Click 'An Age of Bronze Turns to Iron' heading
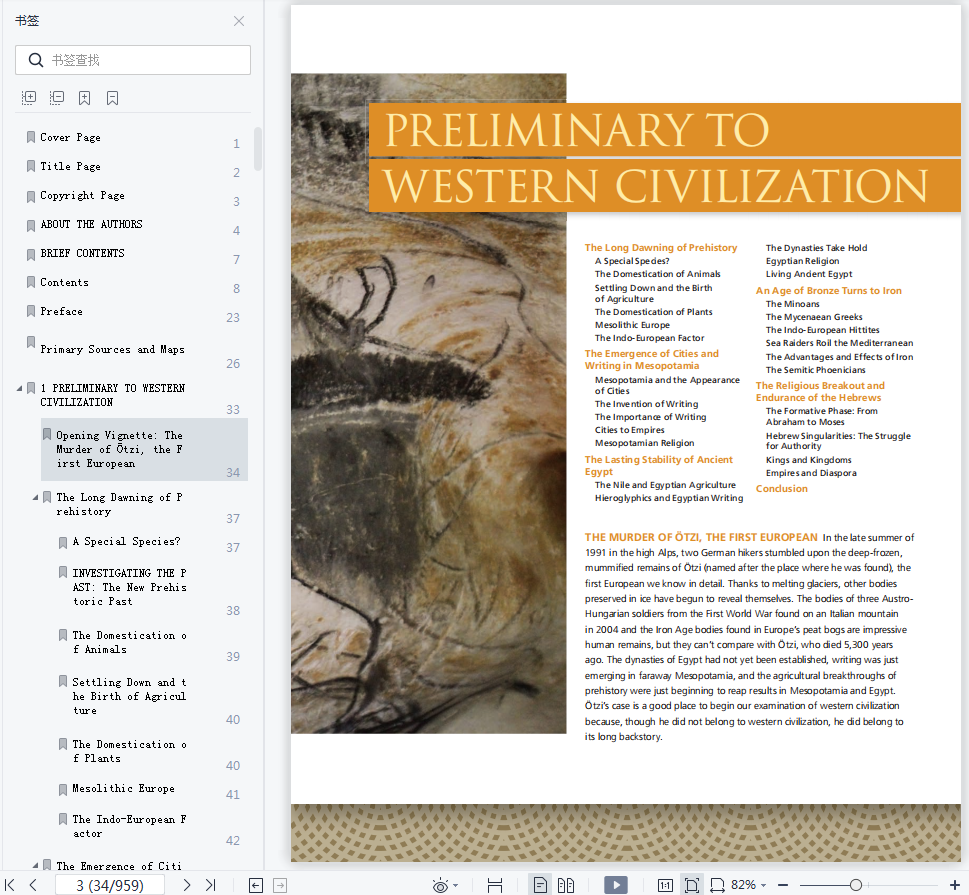 click(x=829, y=291)
